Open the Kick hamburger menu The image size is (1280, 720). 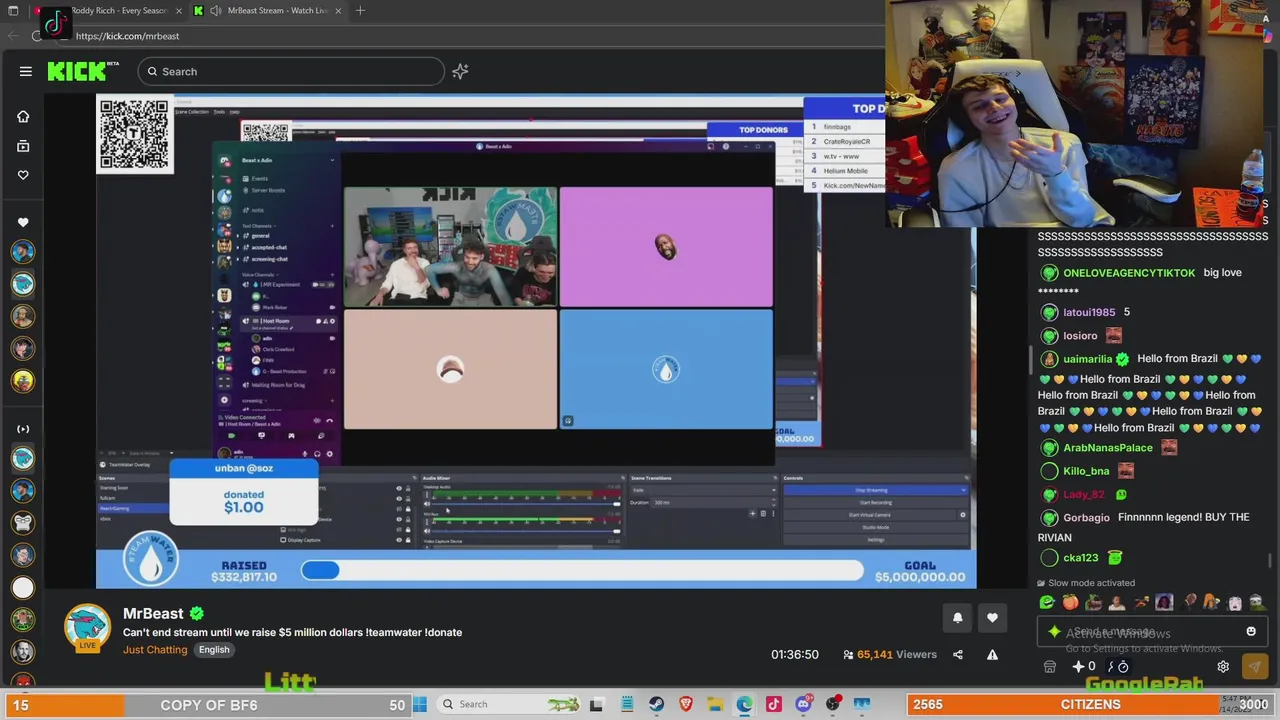[x=26, y=71]
